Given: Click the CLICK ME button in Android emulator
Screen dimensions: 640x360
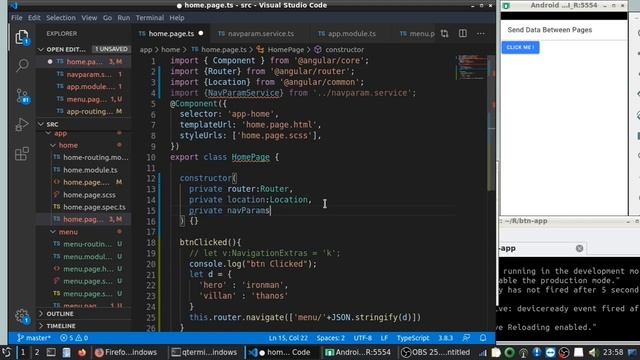Looking at the screenshot, I should (520, 47).
